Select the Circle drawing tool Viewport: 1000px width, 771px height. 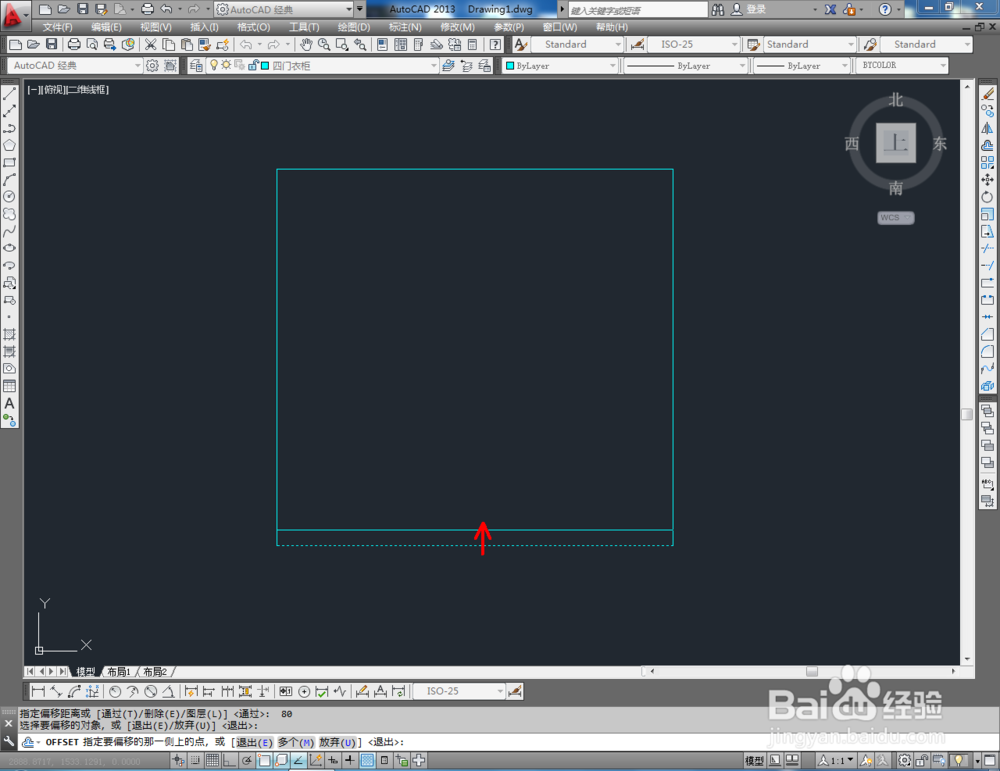pyautogui.click(x=9, y=197)
